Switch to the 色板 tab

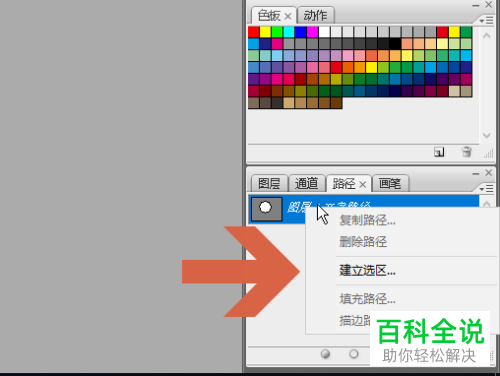pyautogui.click(x=269, y=16)
